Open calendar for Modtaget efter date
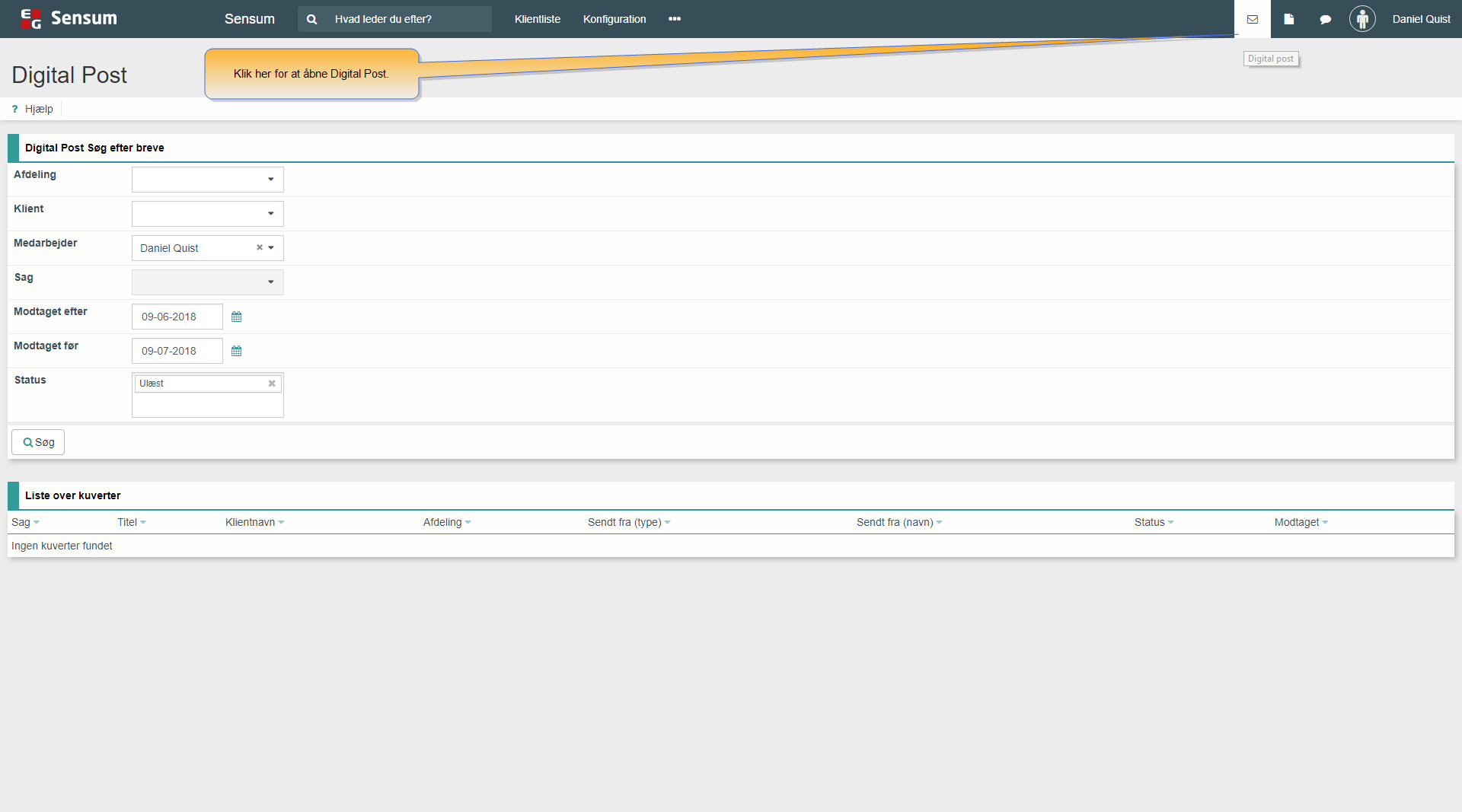Image resolution: width=1462 pixels, height=812 pixels. [236, 317]
